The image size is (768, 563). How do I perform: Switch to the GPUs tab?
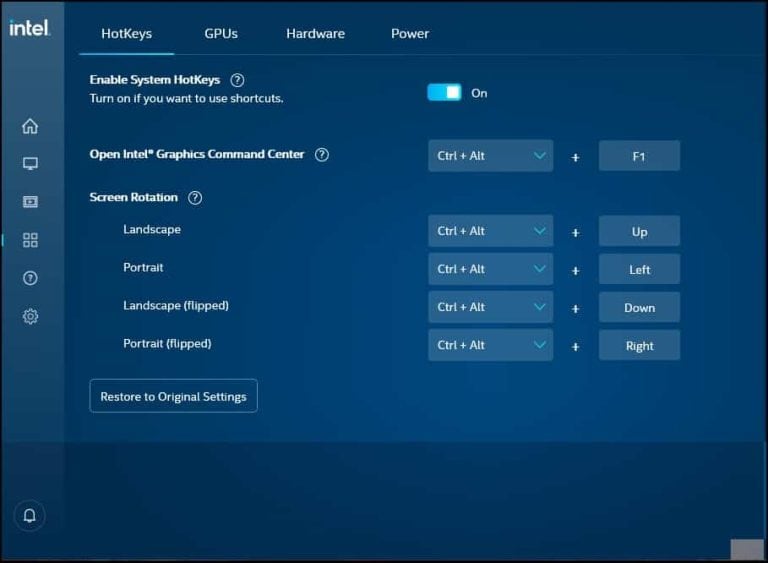(221, 33)
